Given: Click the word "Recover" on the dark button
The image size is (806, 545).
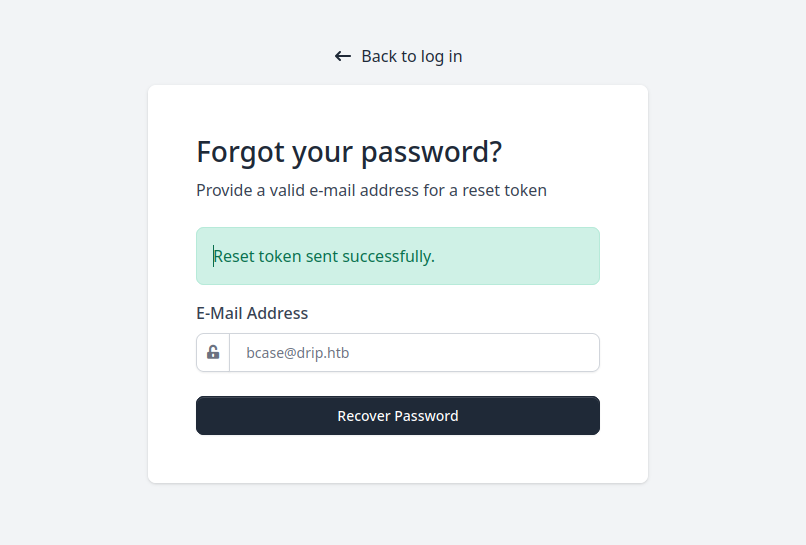Looking at the screenshot, I should coord(364,416).
